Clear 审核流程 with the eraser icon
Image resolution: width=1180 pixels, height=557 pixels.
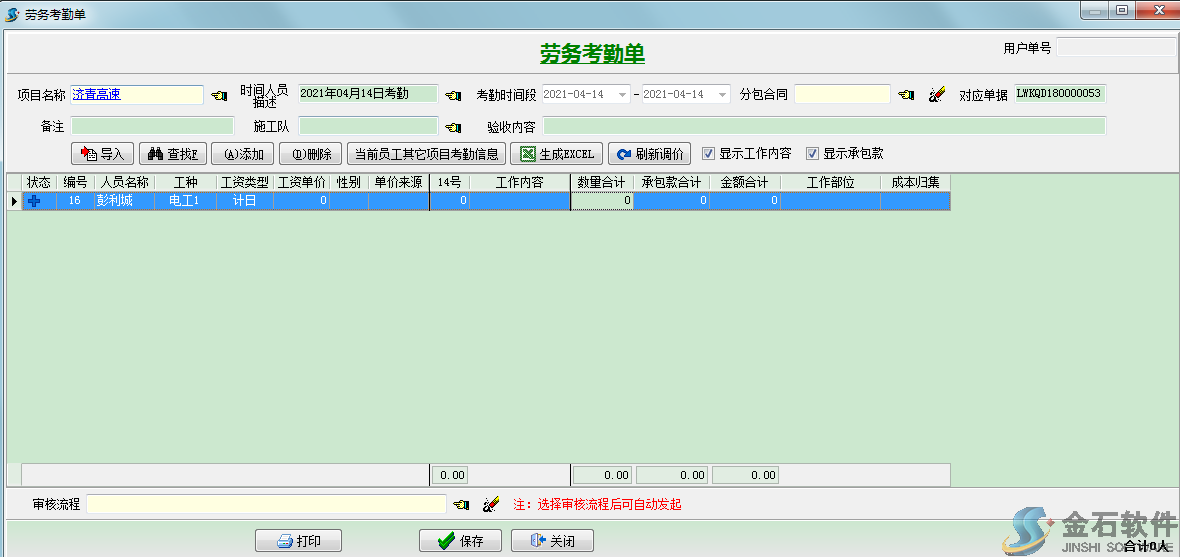490,505
